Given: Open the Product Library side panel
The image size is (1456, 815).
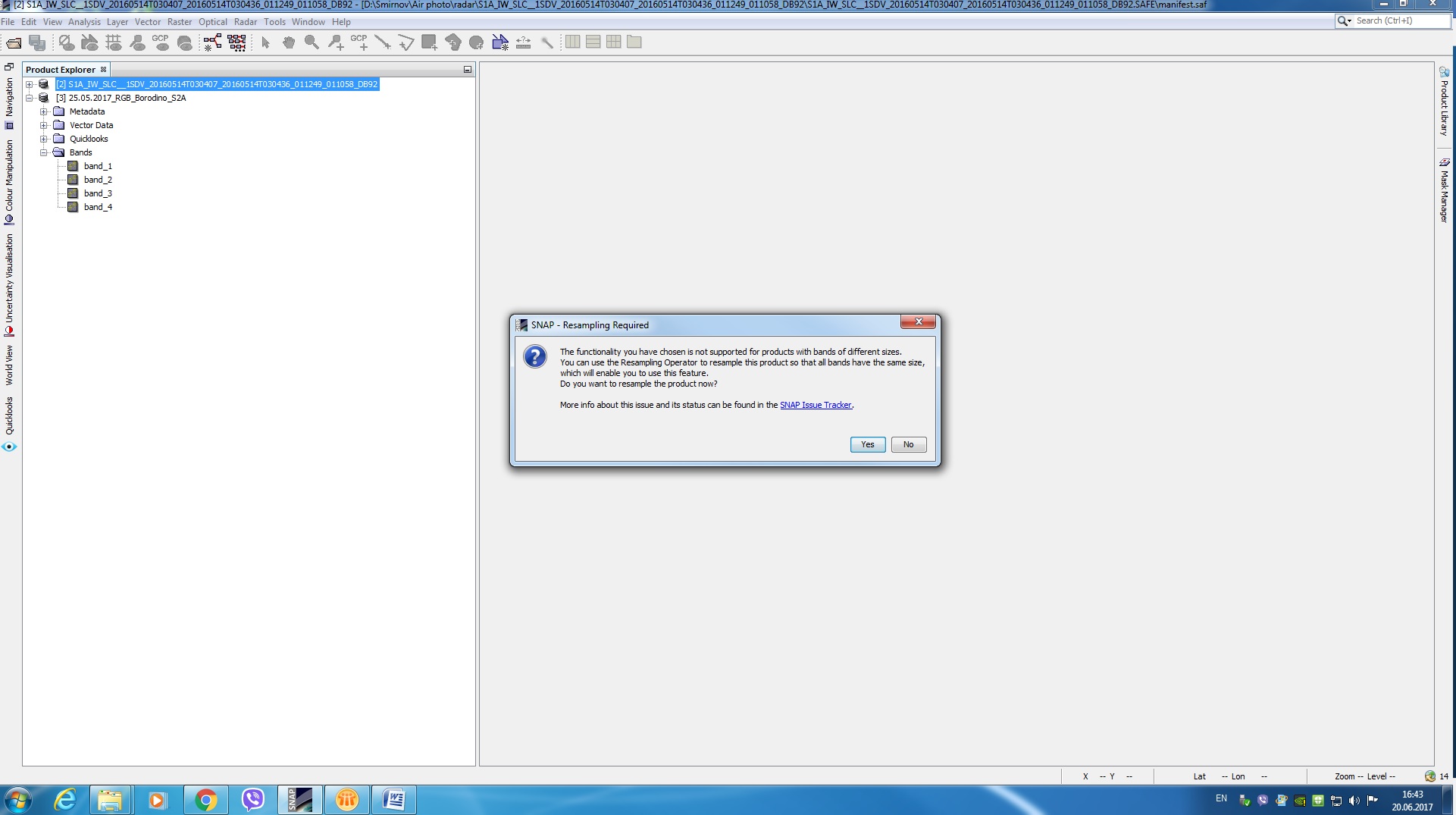Looking at the screenshot, I should 1444,102.
